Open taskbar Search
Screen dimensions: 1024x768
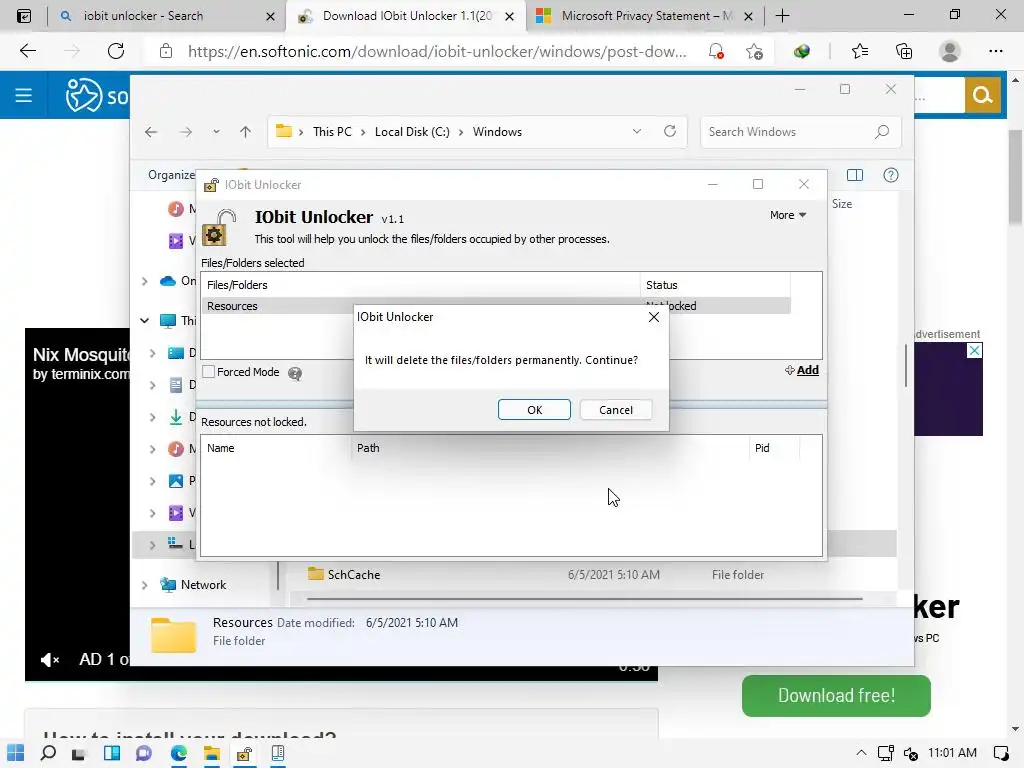coord(48,753)
